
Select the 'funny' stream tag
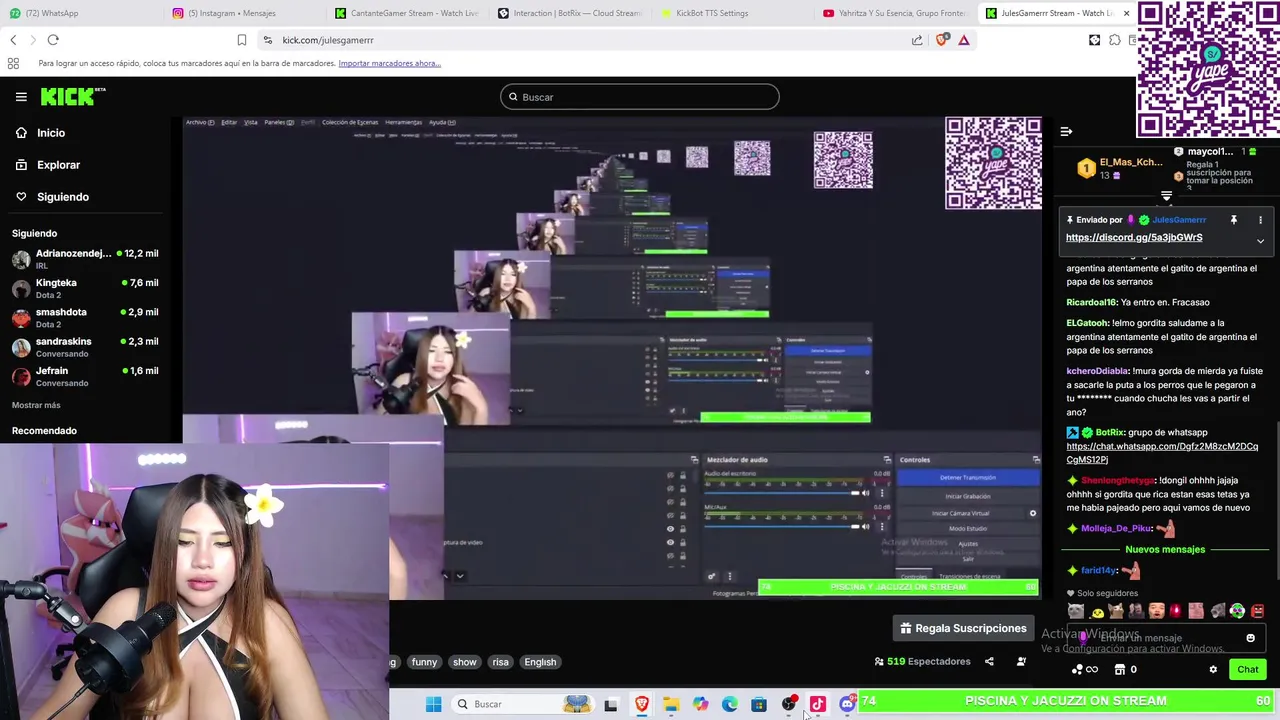[x=424, y=662]
